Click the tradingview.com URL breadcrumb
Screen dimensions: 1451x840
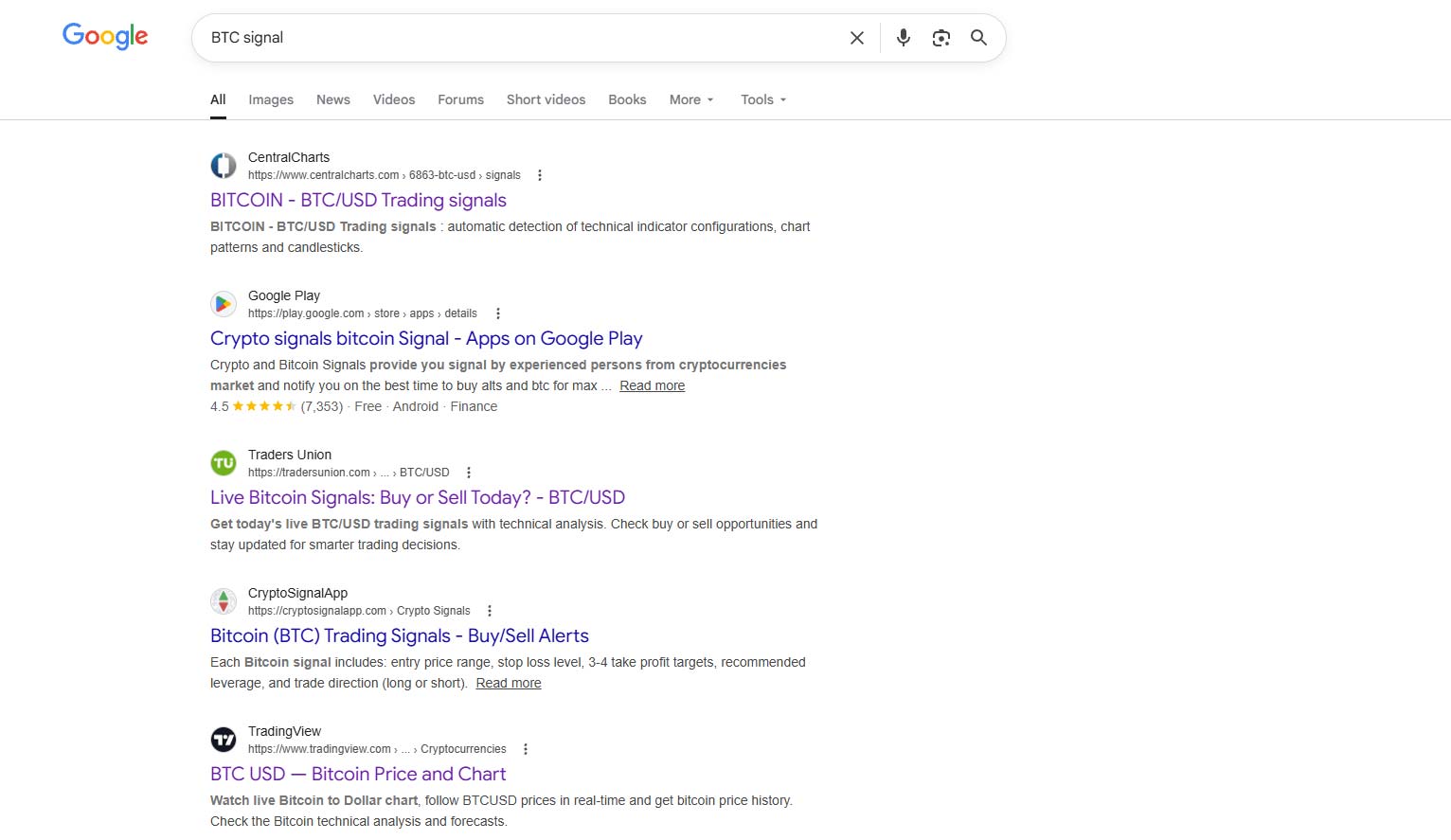377,749
